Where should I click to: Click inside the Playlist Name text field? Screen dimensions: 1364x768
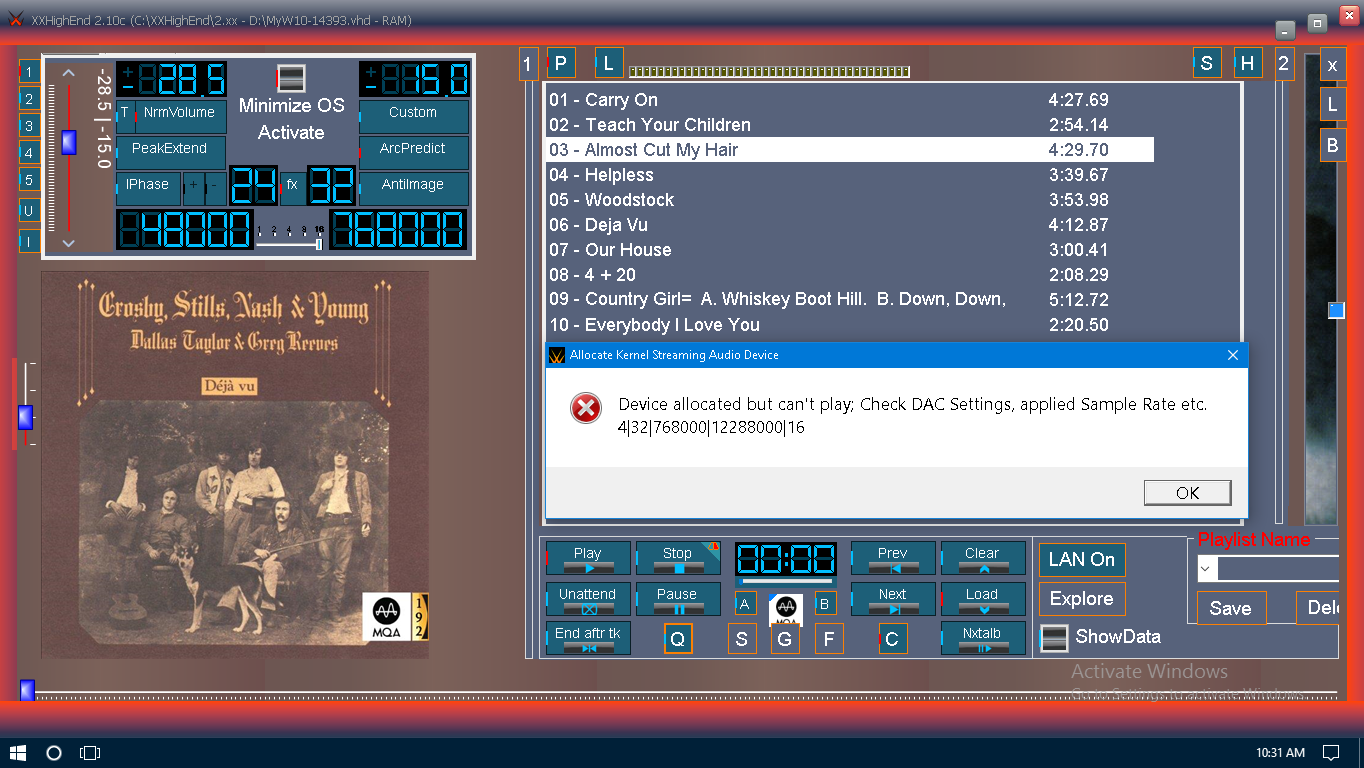1278,569
